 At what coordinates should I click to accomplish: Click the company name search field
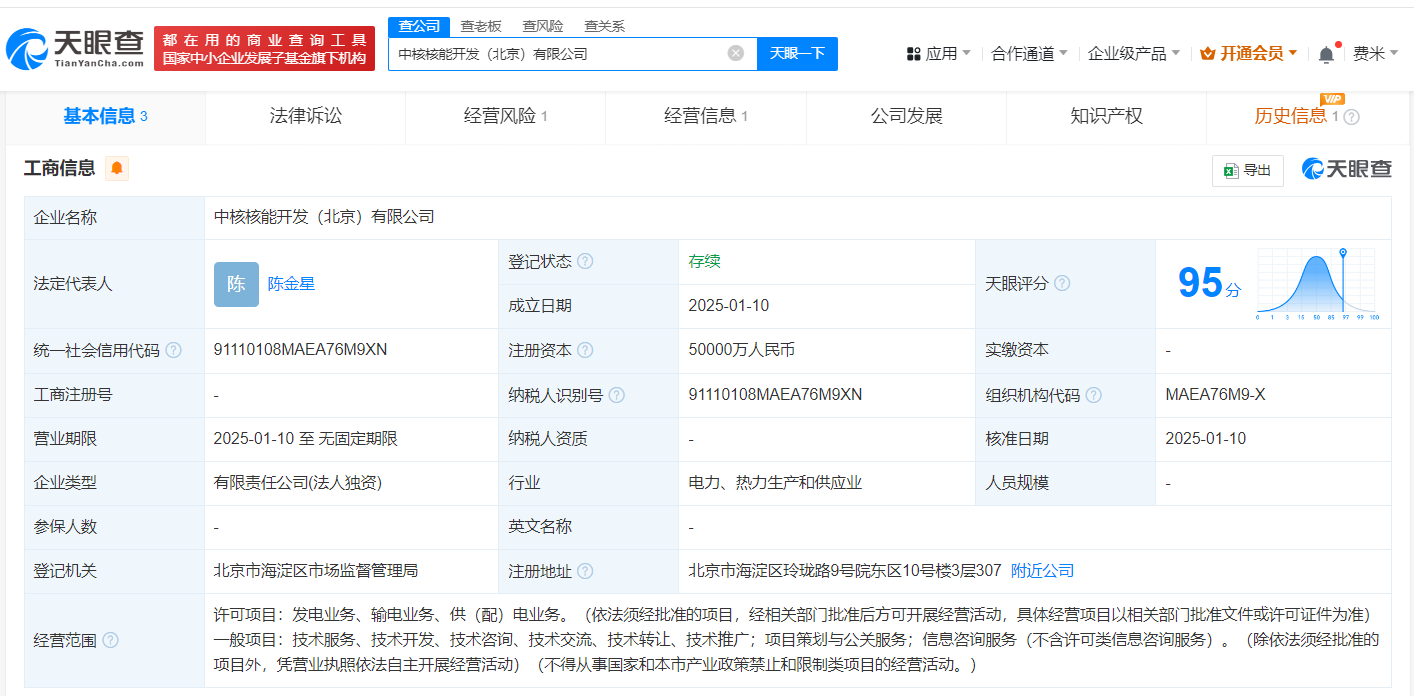pos(555,54)
